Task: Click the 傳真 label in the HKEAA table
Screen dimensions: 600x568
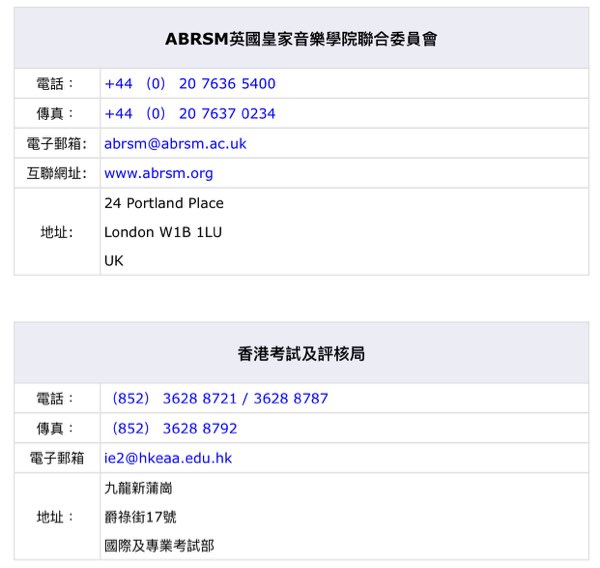Action: (x=56, y=429)
